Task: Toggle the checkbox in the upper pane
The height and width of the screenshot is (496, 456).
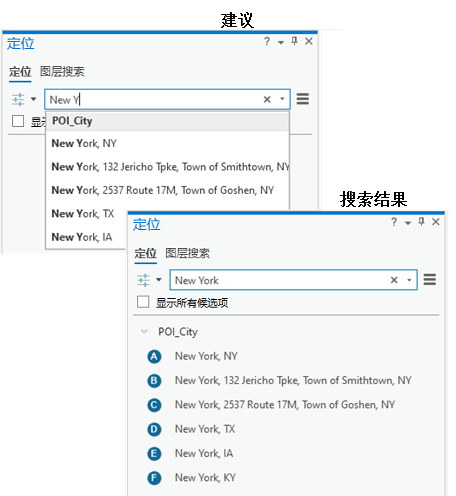Action: click(18, 121)
